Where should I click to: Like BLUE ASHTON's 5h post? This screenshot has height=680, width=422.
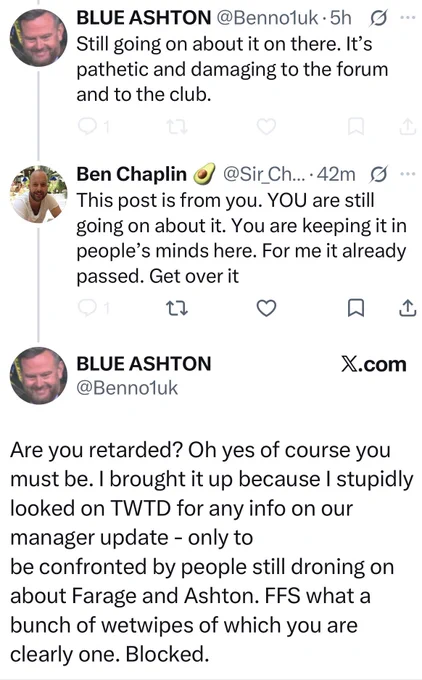pos(266,127)
